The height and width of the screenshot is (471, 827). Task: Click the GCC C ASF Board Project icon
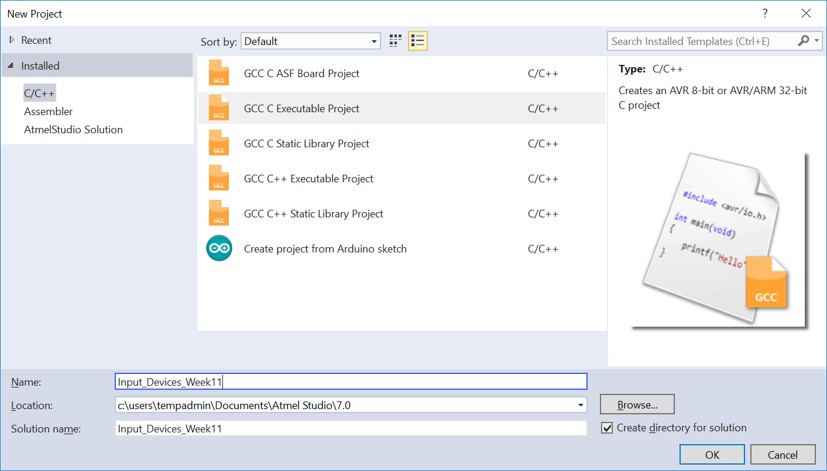pyautogui.click(x=218, y=73)
